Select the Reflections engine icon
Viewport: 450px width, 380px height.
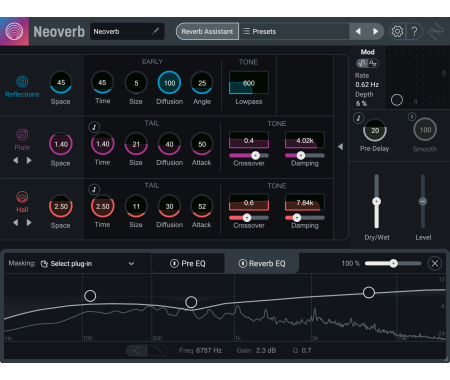coord(22,82)
